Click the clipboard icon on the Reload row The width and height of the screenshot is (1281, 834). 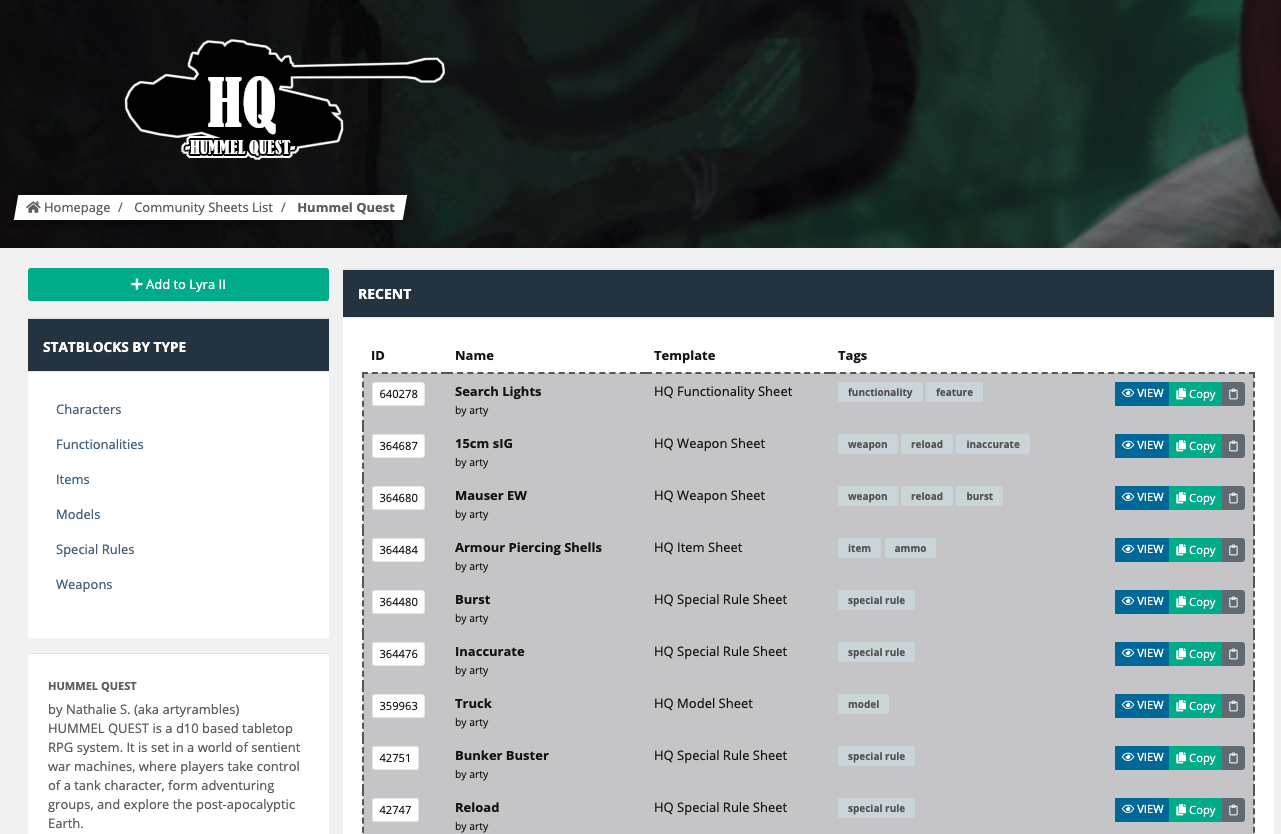point(1233,809)
